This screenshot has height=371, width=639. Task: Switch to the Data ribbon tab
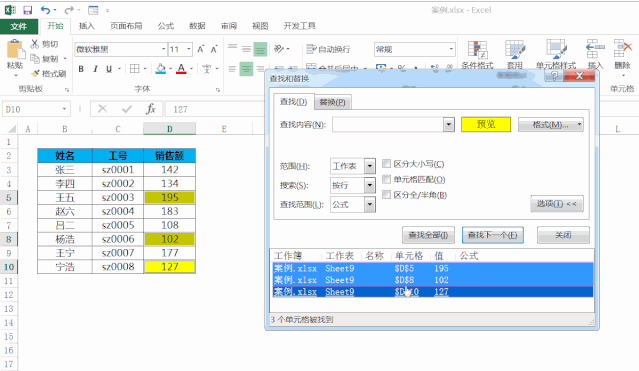197,26
